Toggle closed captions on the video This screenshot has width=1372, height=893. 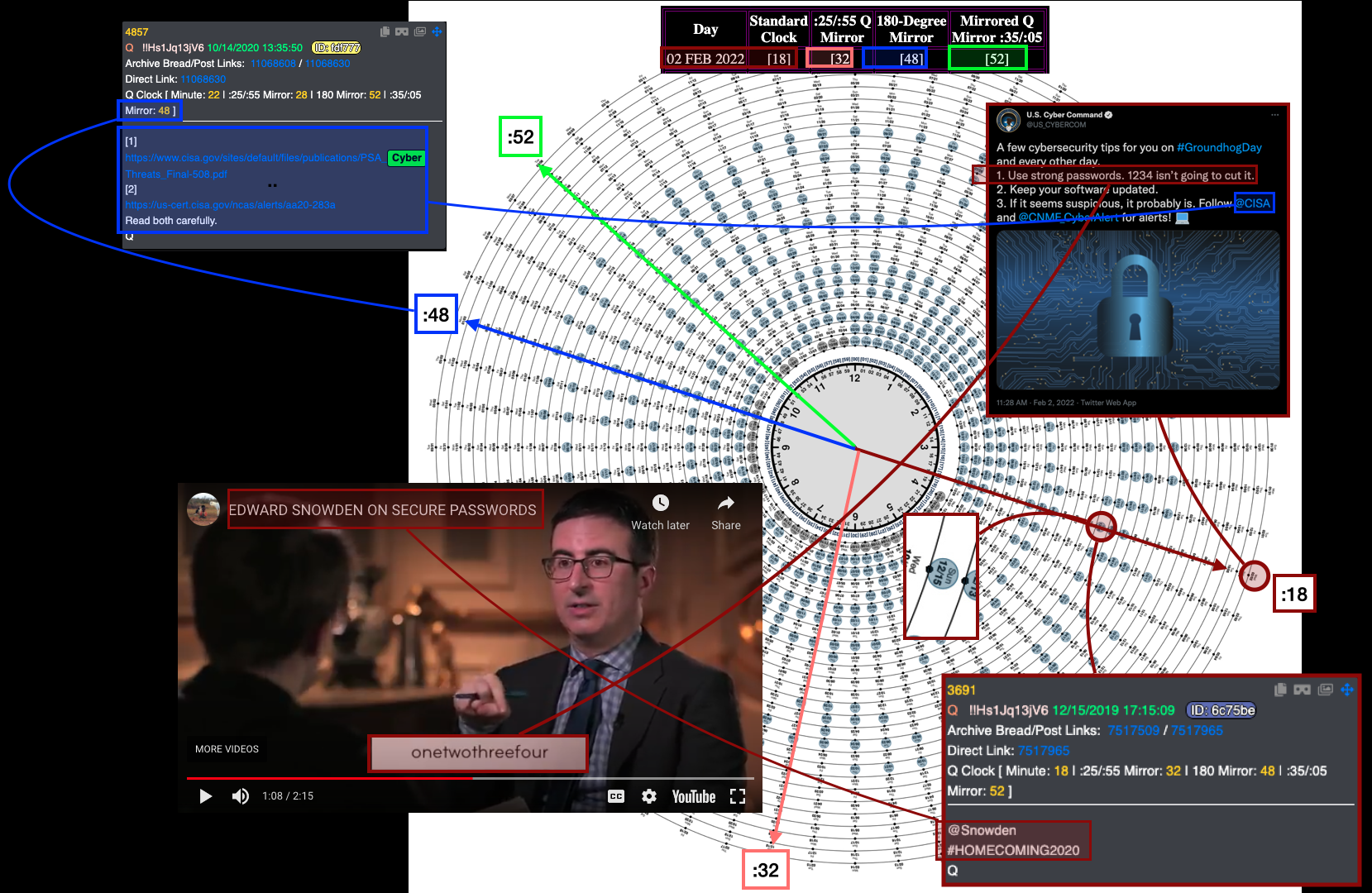click(616, 796)
